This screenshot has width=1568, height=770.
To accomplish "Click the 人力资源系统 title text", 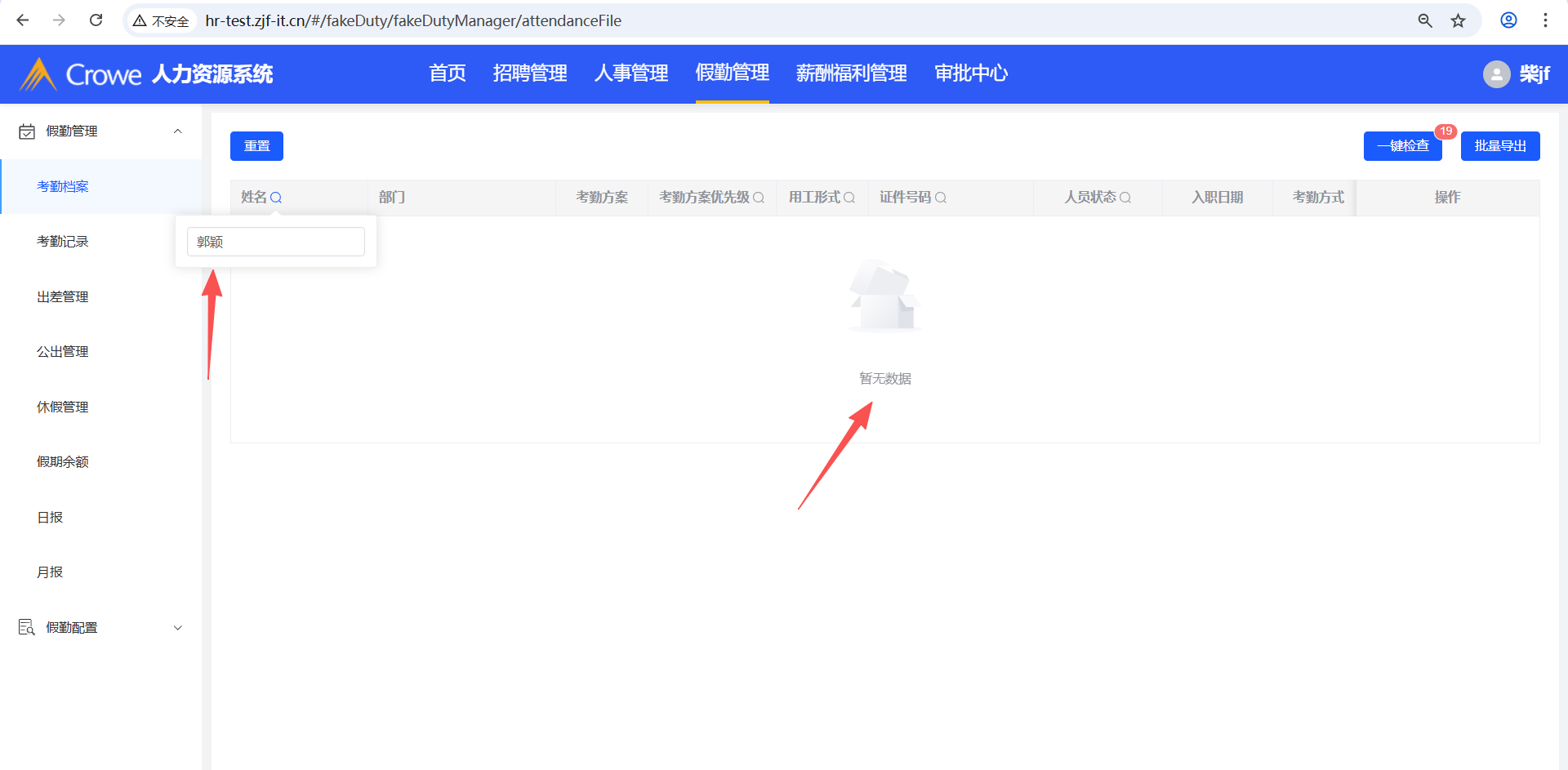I will coord(212,74).
